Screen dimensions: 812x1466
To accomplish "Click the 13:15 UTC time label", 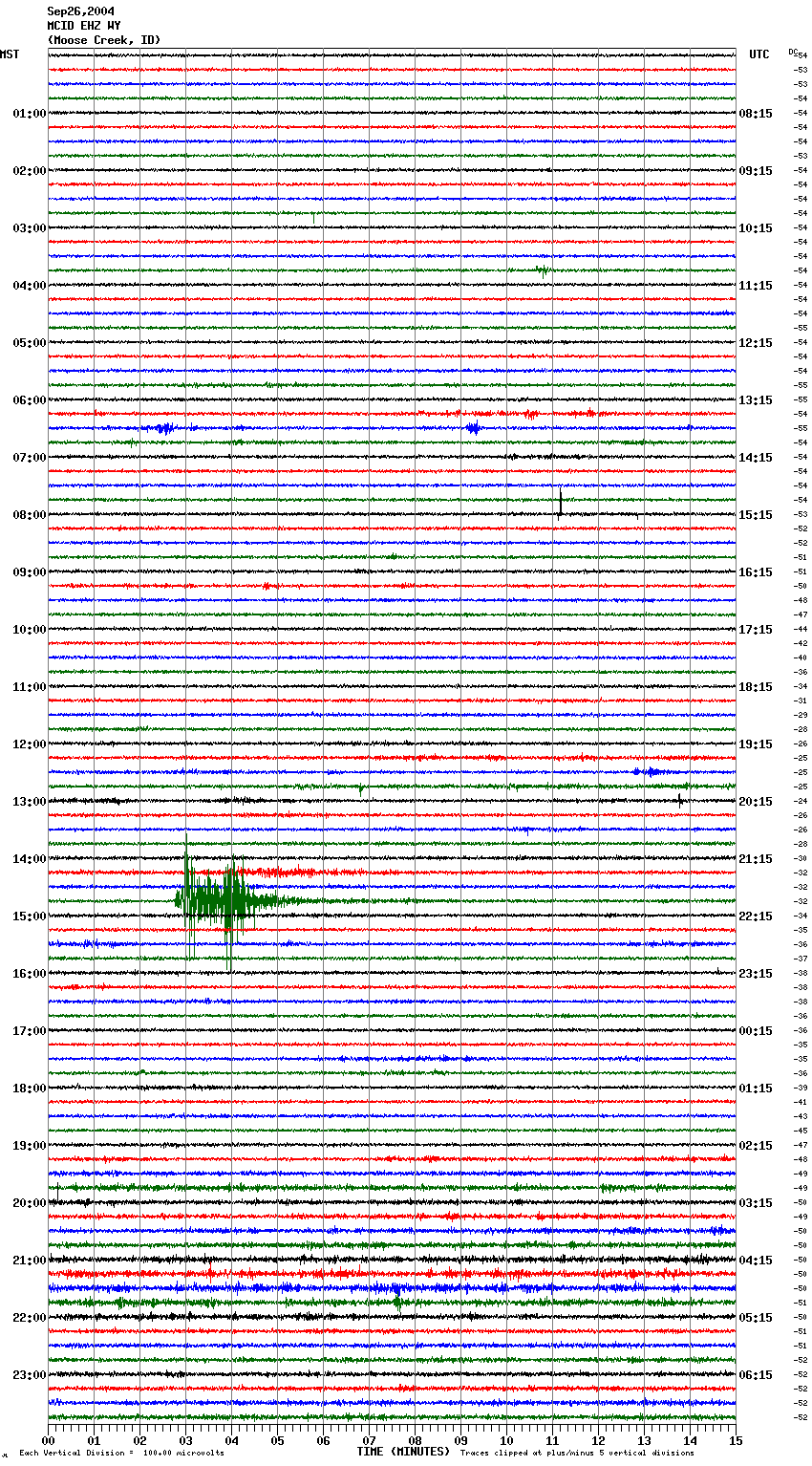I will (x=756, y=400).
